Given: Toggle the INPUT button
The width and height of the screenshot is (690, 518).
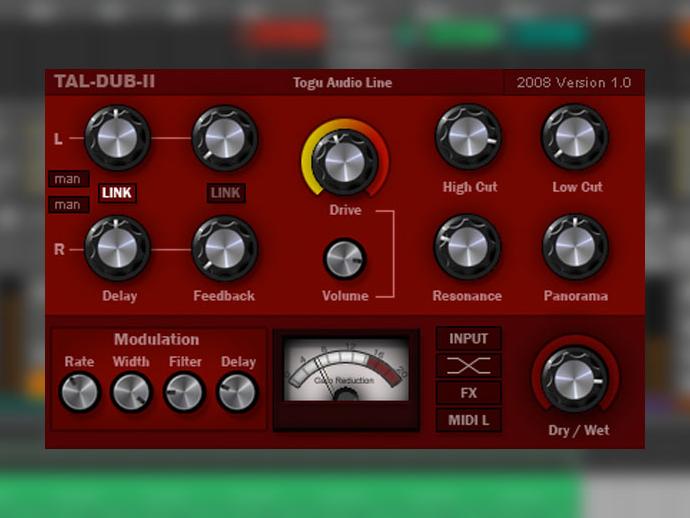Looking at the screenshot, I should point(469,338).
